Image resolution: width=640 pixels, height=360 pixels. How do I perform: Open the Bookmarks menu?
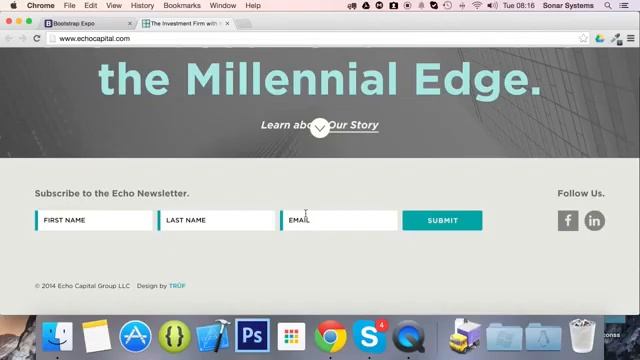(x=182, y=6)
